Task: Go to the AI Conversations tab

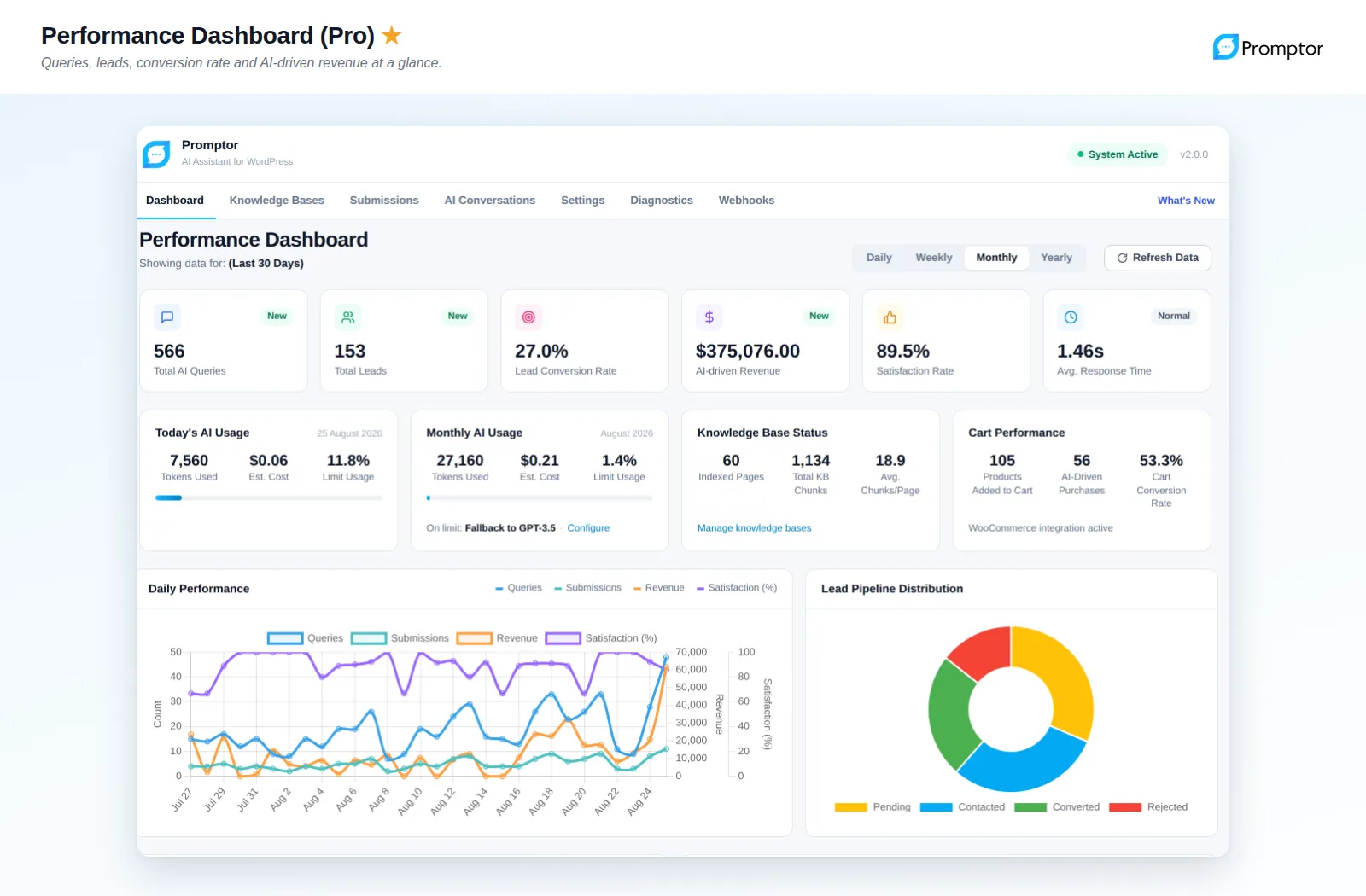Action: coord(490,201)
